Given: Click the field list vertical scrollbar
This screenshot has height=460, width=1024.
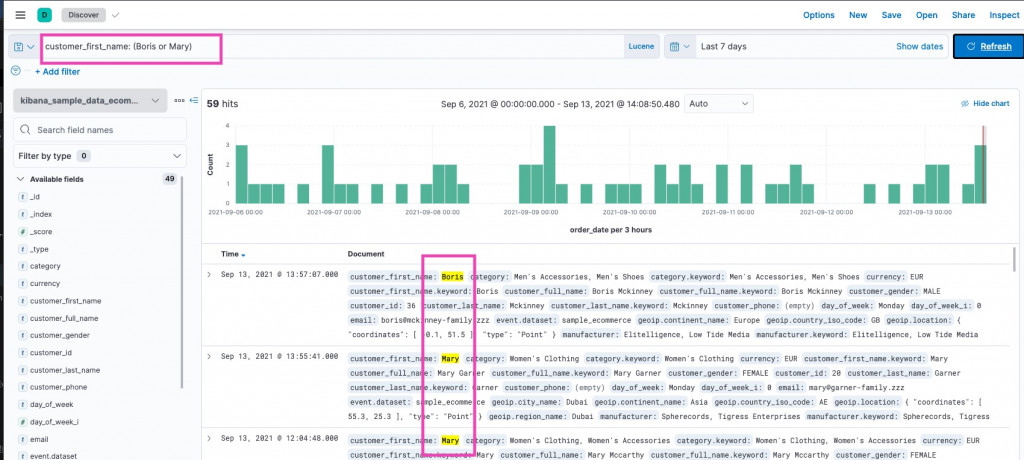Looking at the screenshot, I should coord(182,281).
